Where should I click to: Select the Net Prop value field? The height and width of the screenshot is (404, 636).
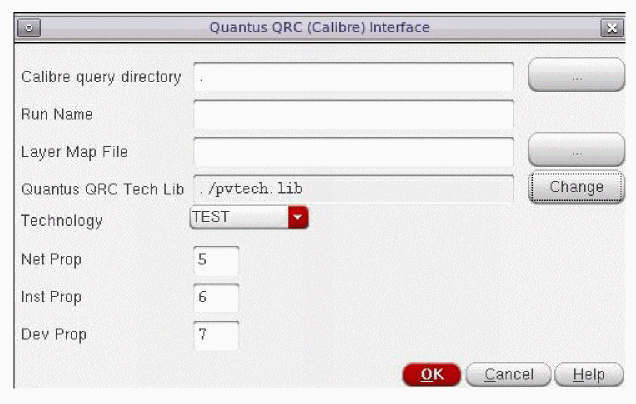click(217, 260)
